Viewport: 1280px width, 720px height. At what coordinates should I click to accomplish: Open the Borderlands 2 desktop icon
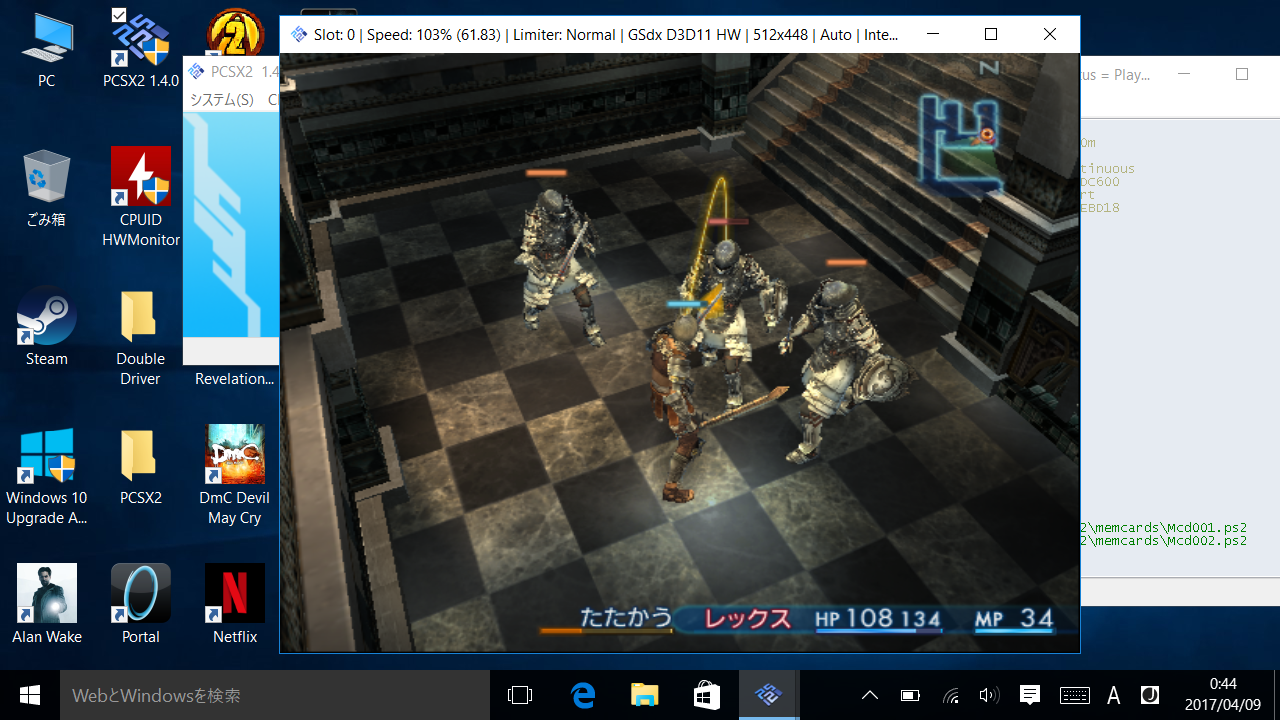(234, 32)
